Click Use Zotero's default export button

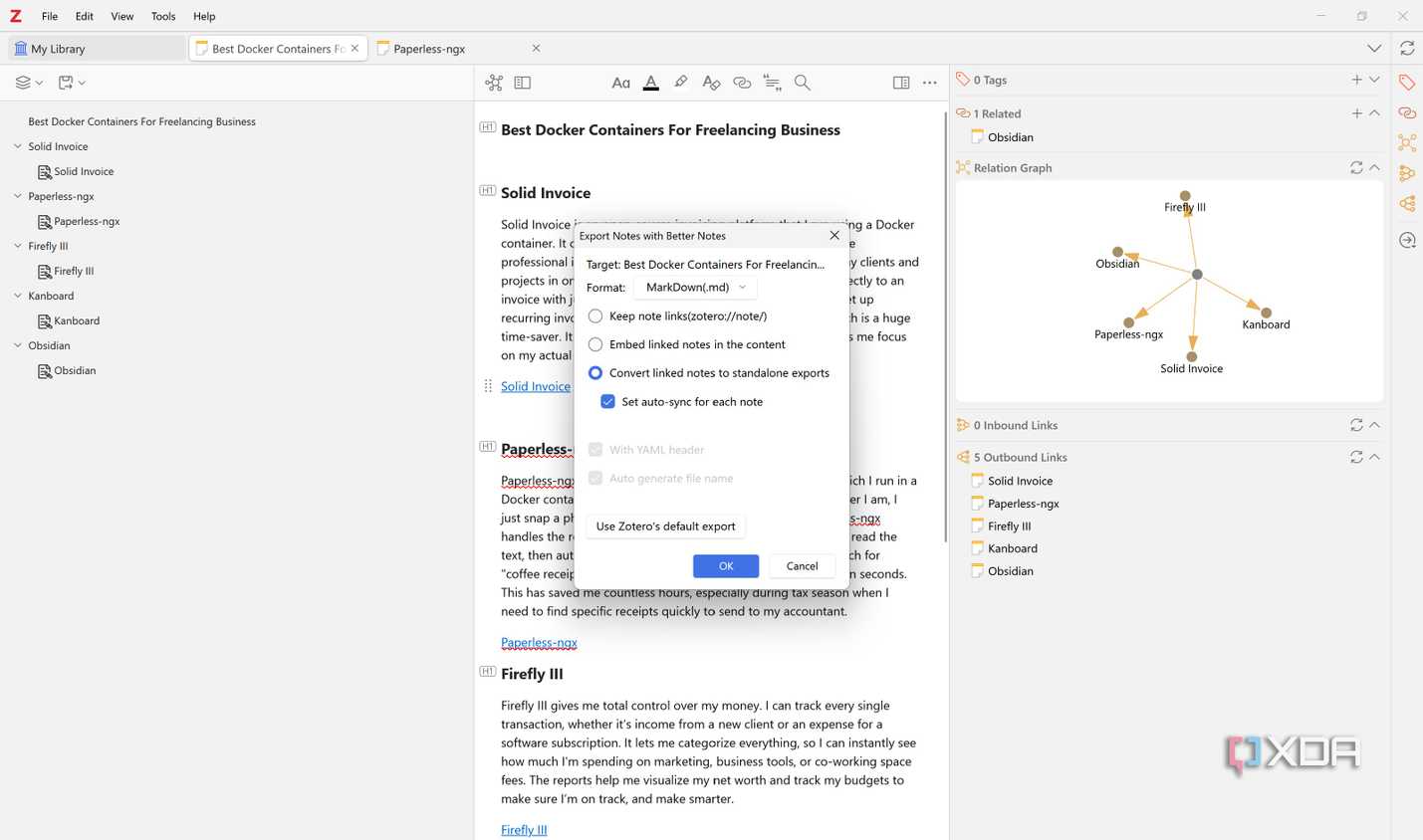pyautogui.click(x=665, y=526)
